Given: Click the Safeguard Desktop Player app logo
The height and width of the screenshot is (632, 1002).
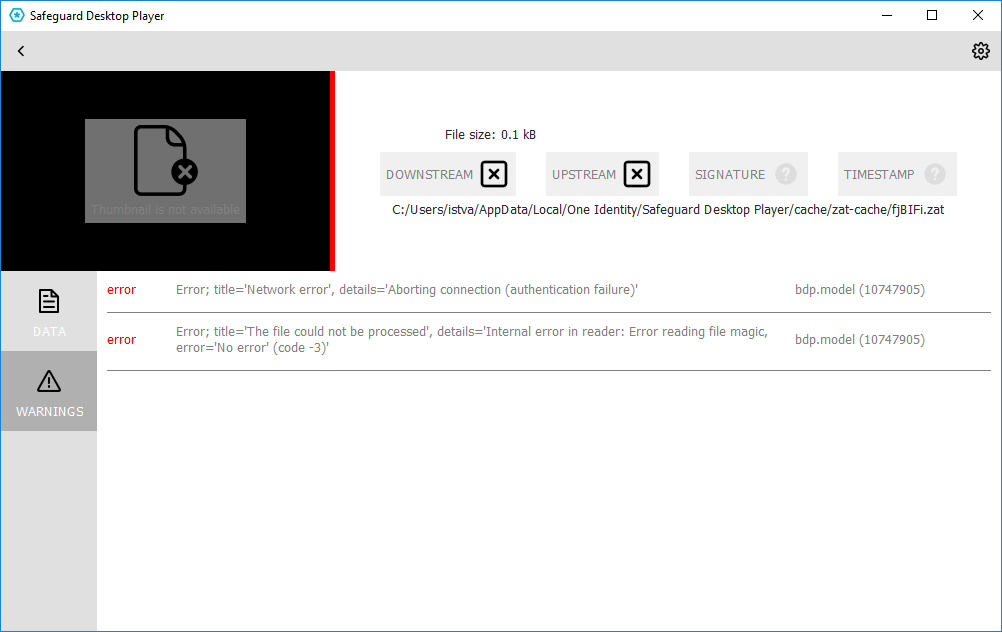Looking at the screenshot, I should pyautogui.click(x=17, y=15).
